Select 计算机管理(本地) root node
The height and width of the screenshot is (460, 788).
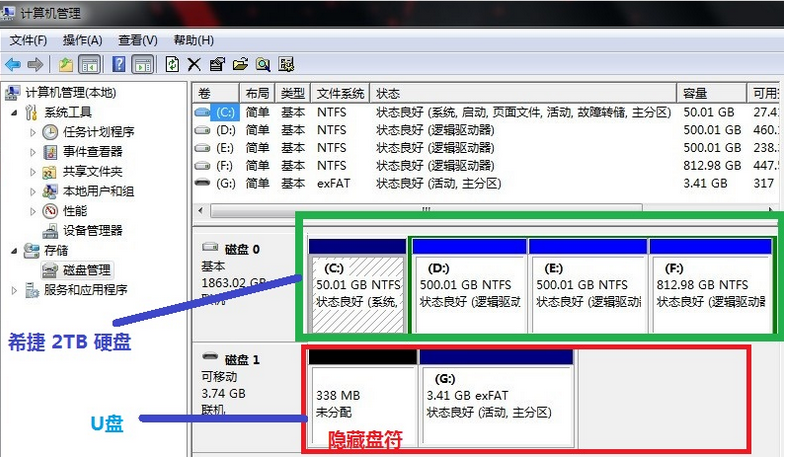70,93
